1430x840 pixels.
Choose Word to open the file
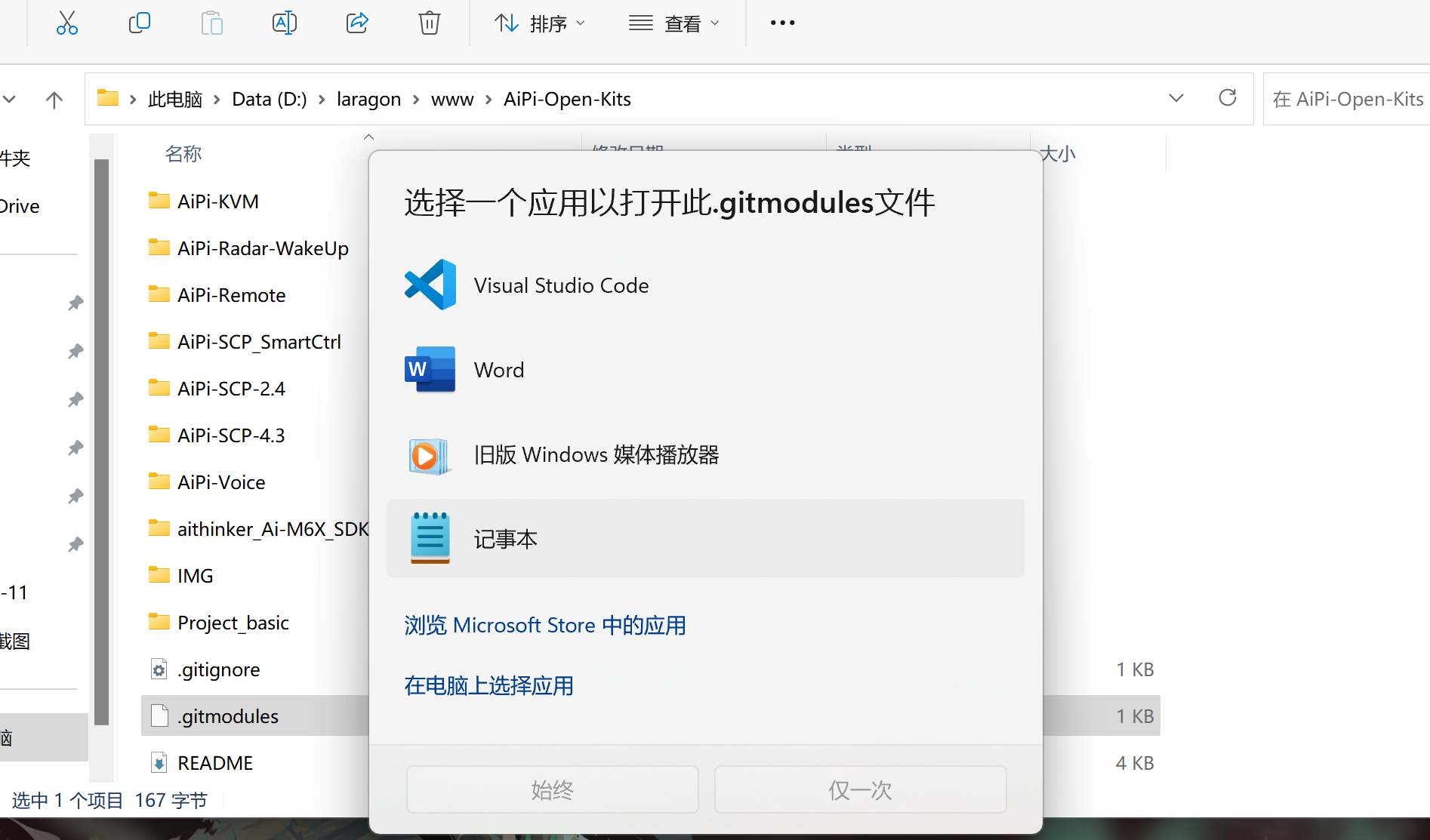[x=705, y=370]
